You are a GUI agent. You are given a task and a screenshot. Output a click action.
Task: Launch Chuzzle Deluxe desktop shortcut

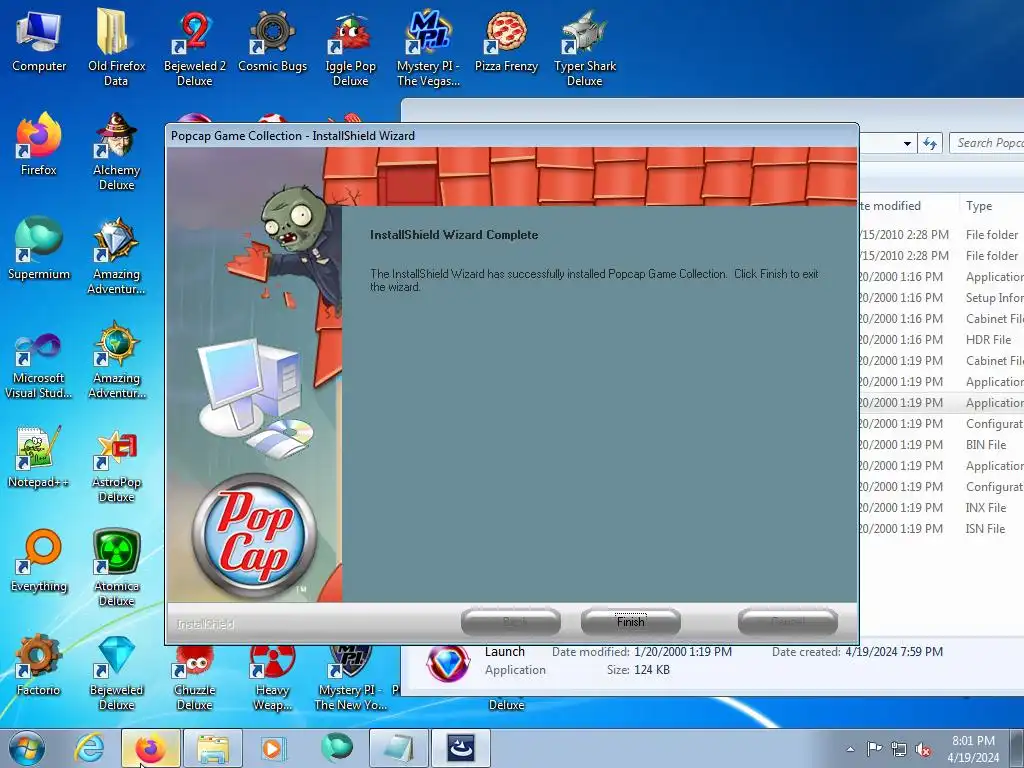(x=195, y=679)
